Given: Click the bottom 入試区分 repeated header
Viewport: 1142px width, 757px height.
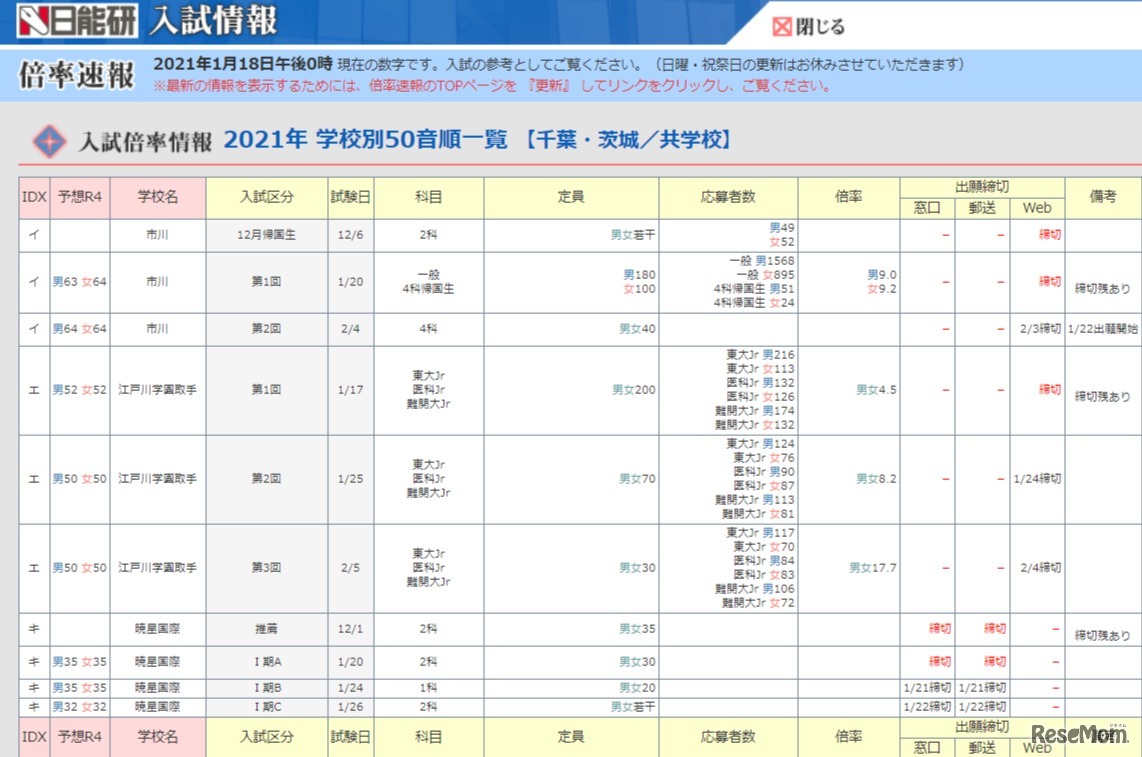Looking at the screenshot, I should click(267, 737).
